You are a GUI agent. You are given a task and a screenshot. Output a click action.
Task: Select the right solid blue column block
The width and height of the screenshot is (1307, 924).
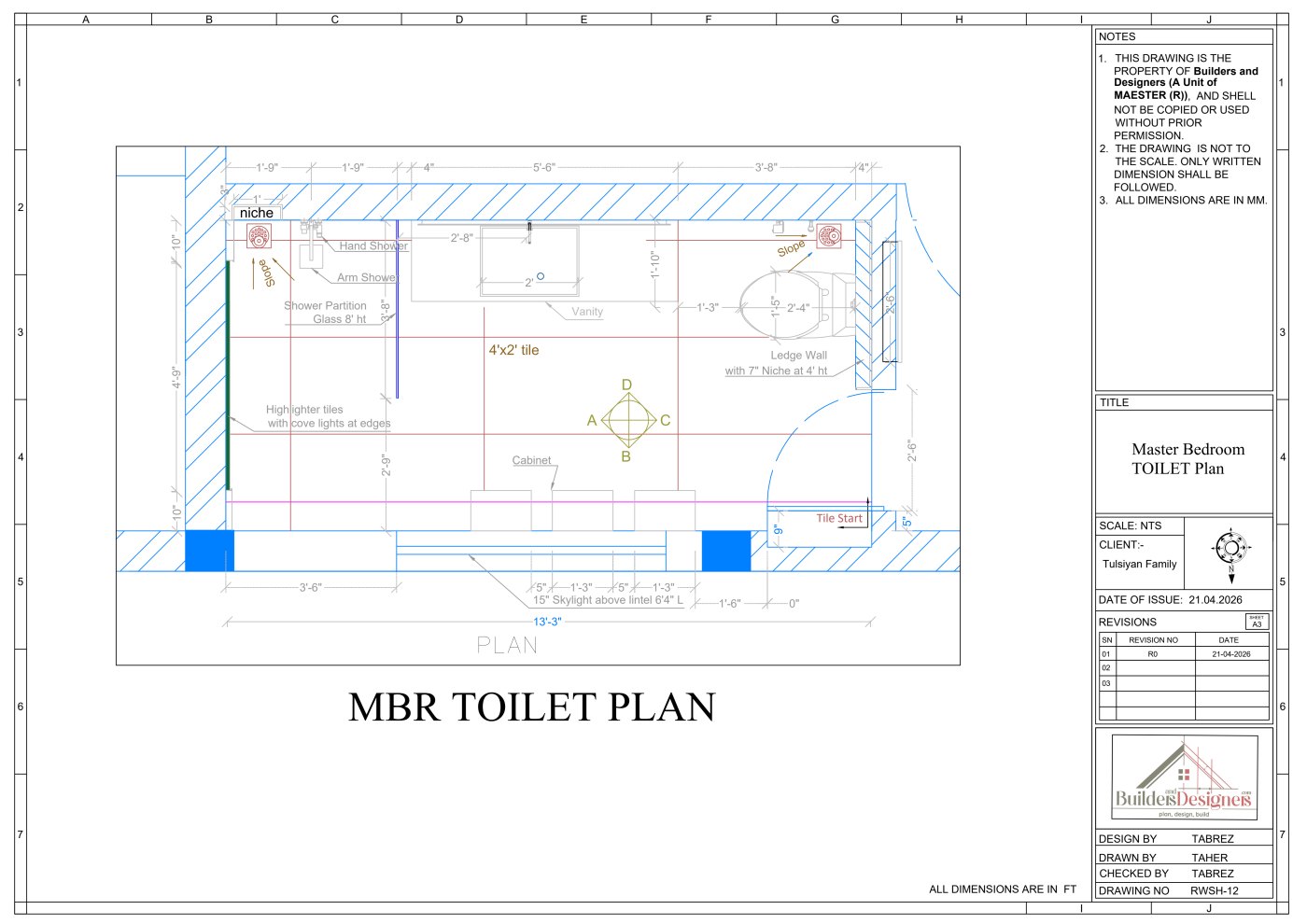tap(726, 551)
